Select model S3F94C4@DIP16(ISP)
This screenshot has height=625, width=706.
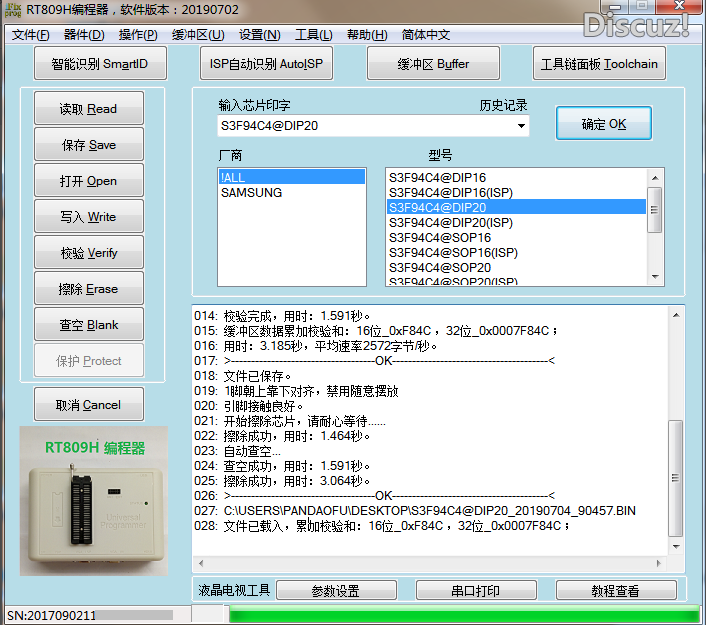coord(516,193)
